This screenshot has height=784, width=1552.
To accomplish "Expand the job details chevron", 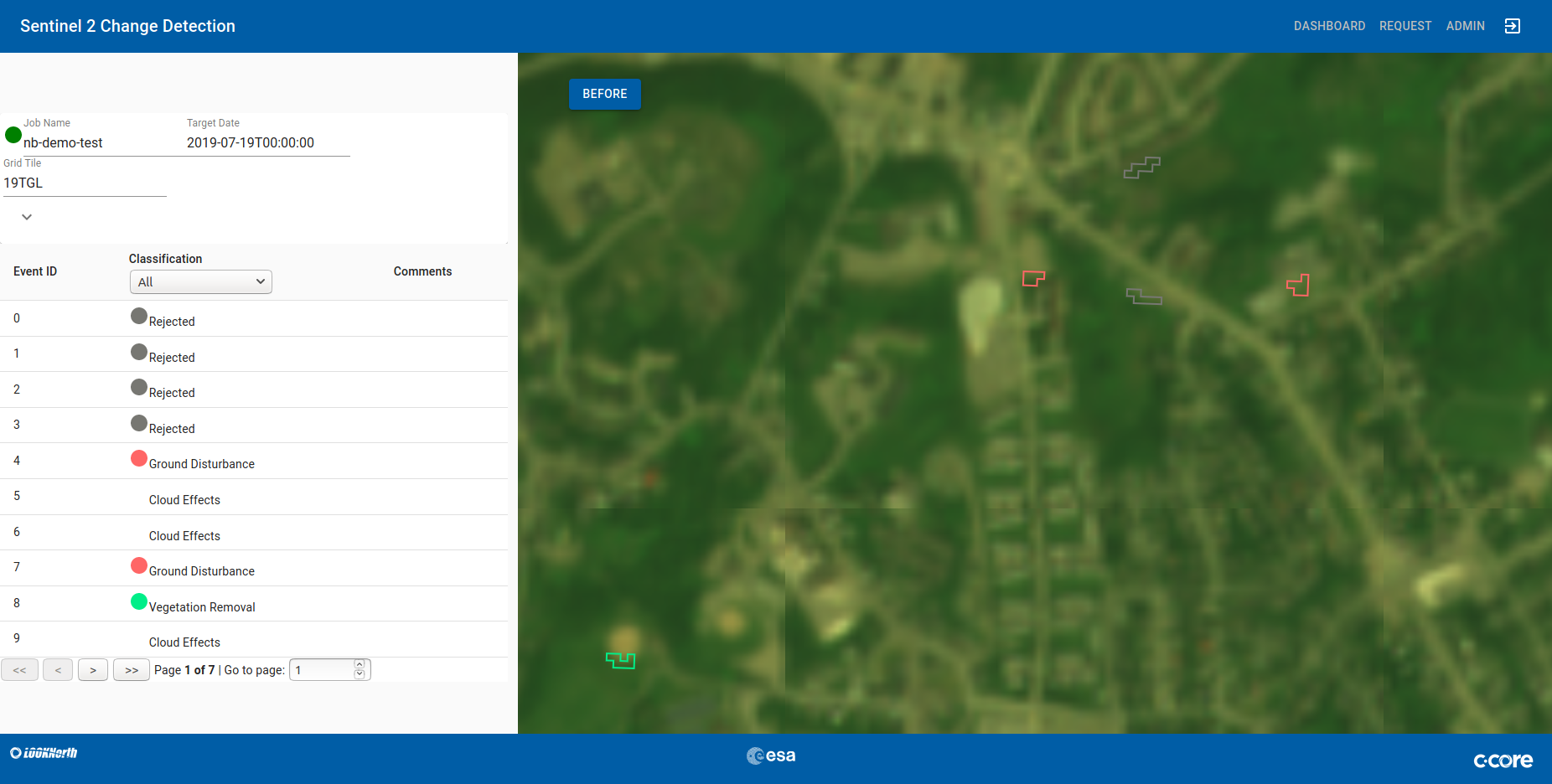I will [x=27, y=217].
